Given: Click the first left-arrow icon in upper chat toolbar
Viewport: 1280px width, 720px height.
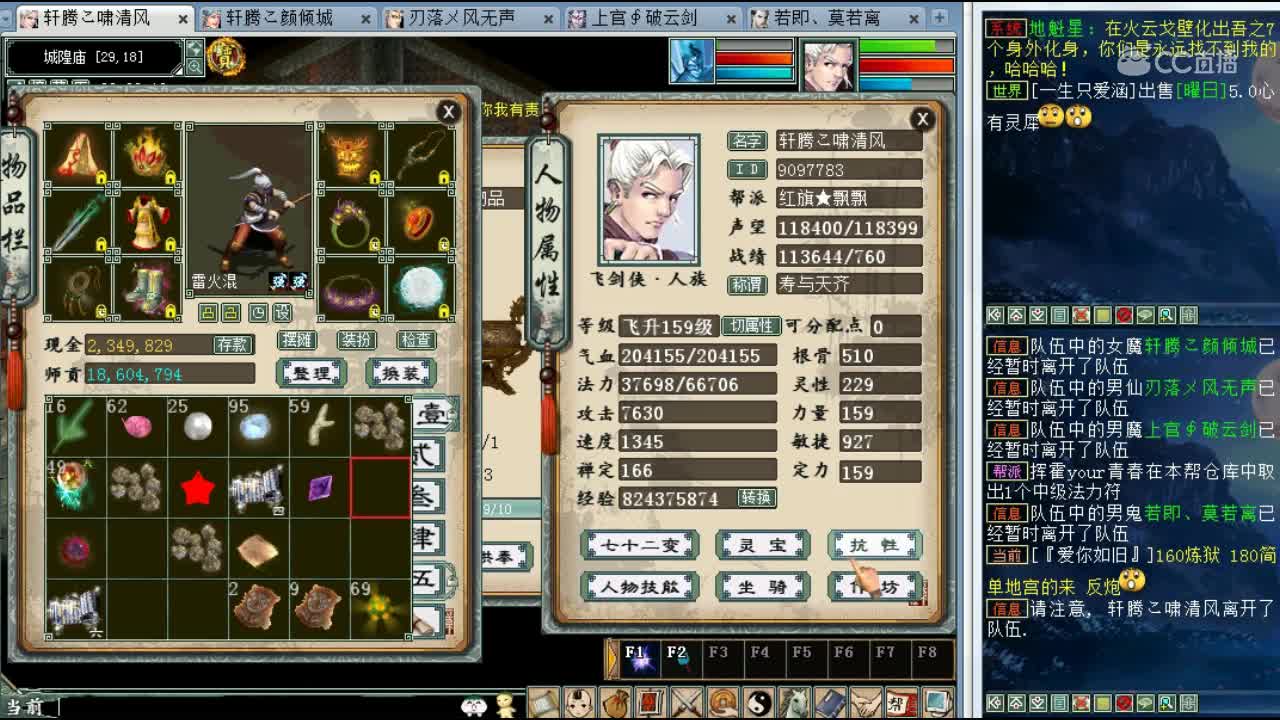Looking at the screenshot, I should pos(995,315).
